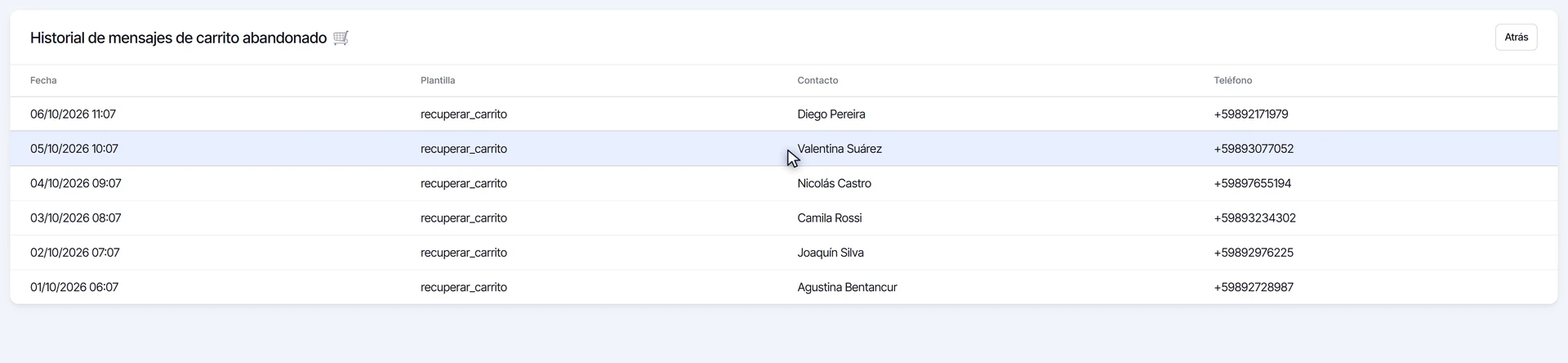Image resolution: width=1568 pixels, height=363 pixels.
Task: Select Valentina Suárez contact row
Action: pos(783,149)
